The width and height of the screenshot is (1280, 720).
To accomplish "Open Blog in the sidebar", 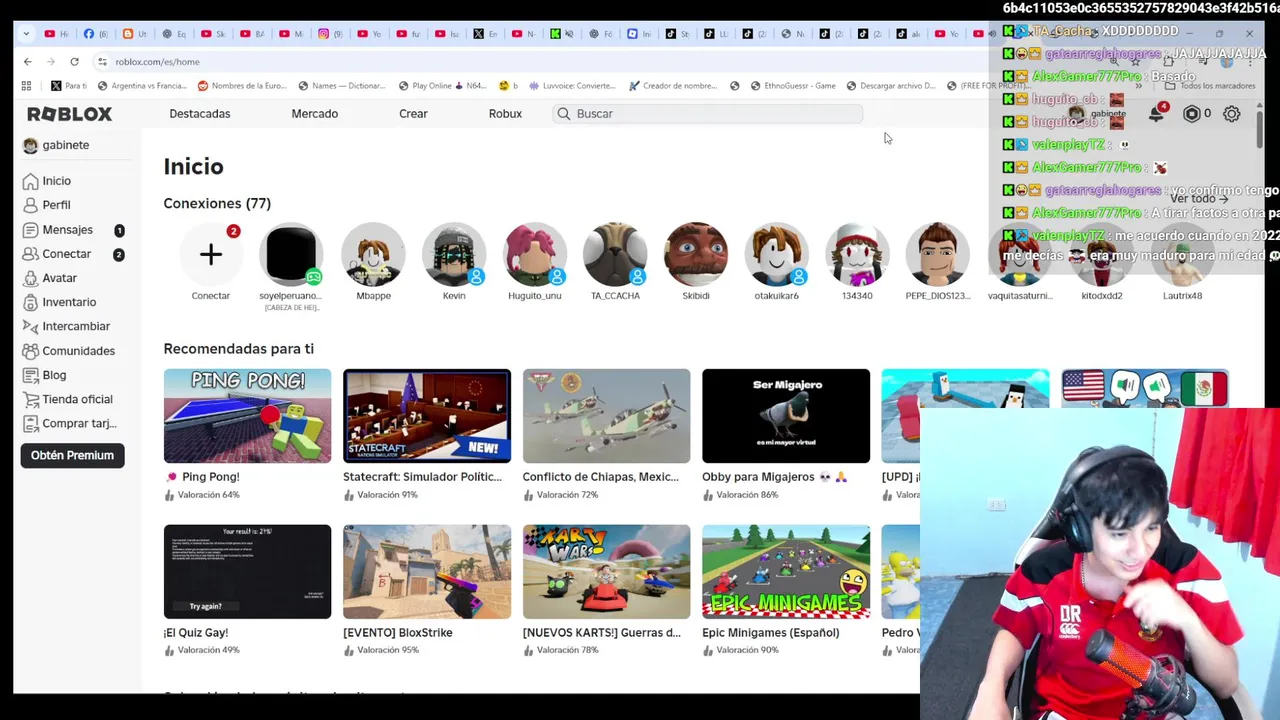I will pyautogui.click(x=45, y=375).
